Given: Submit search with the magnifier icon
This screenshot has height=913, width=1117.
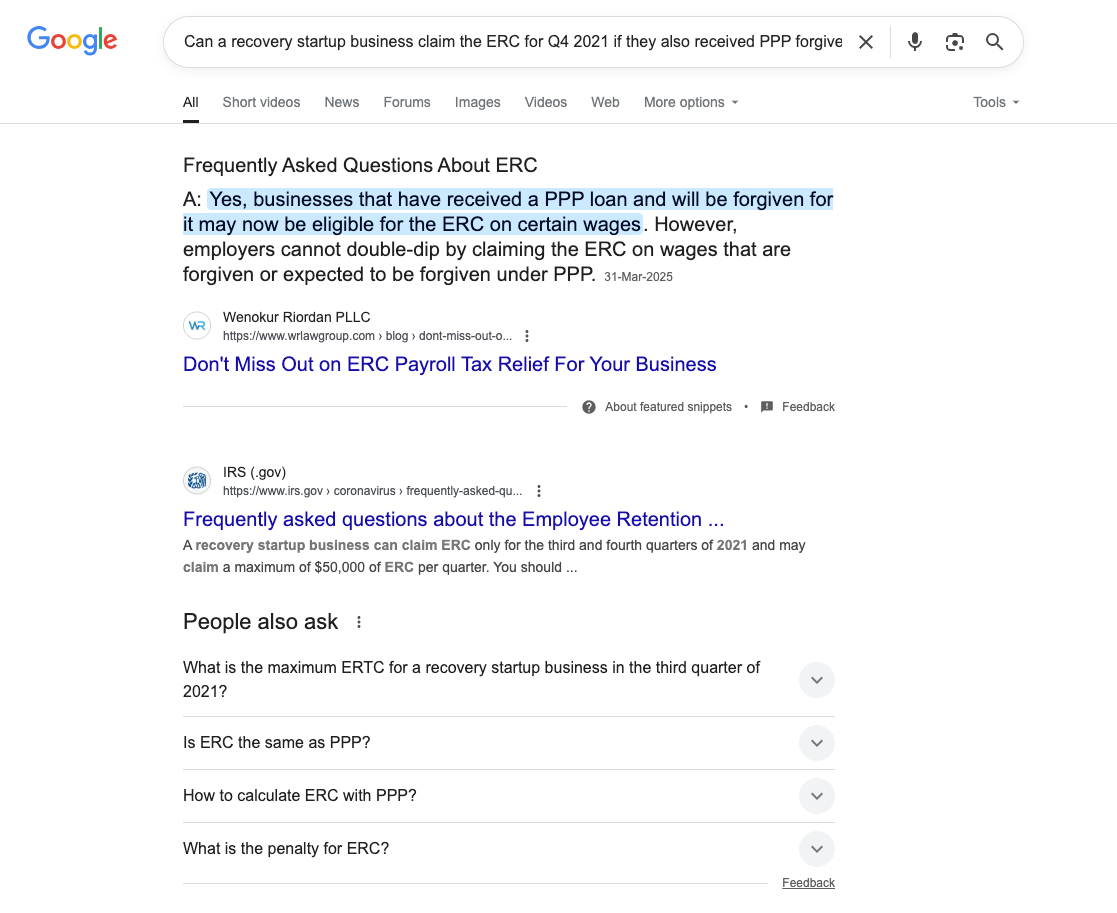Looking at the screenshot, I should pos(994,42).
